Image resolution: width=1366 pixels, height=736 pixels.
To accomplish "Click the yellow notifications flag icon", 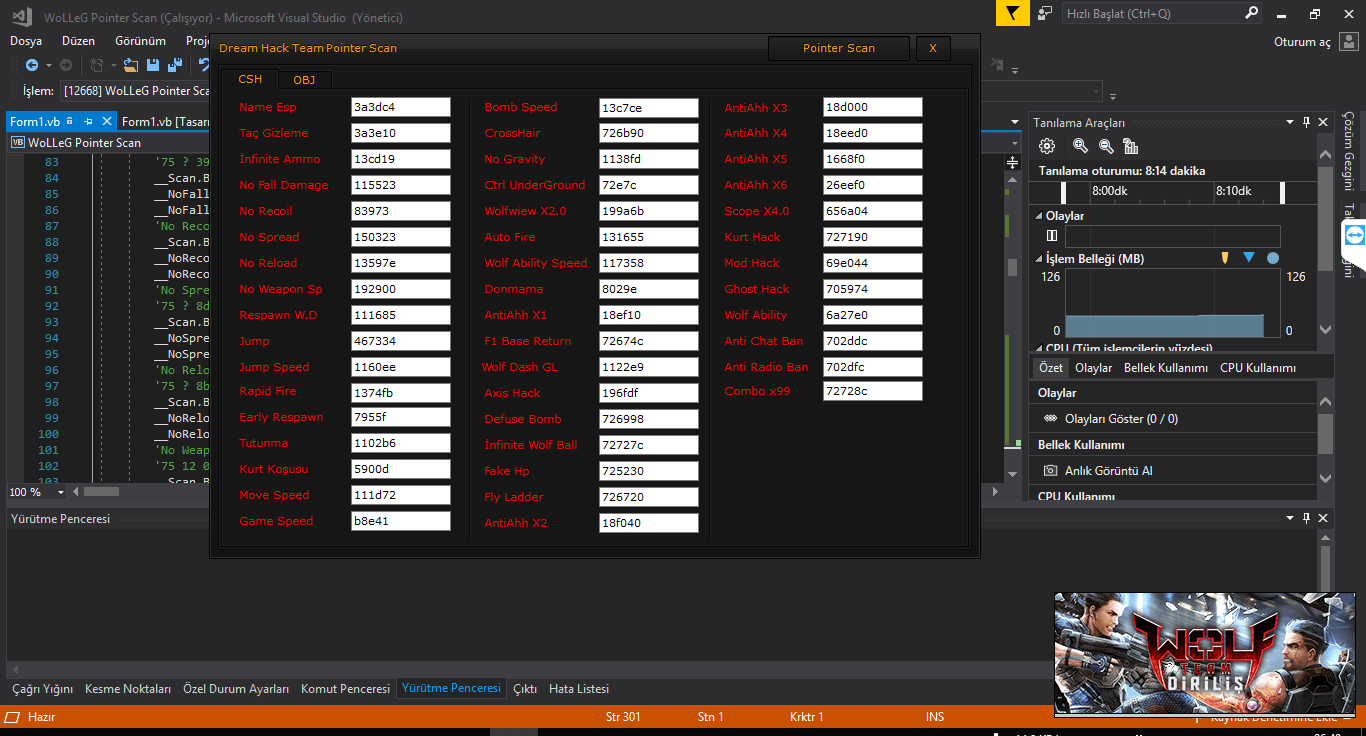I will pyautogui.click(x=1012, y=13).
